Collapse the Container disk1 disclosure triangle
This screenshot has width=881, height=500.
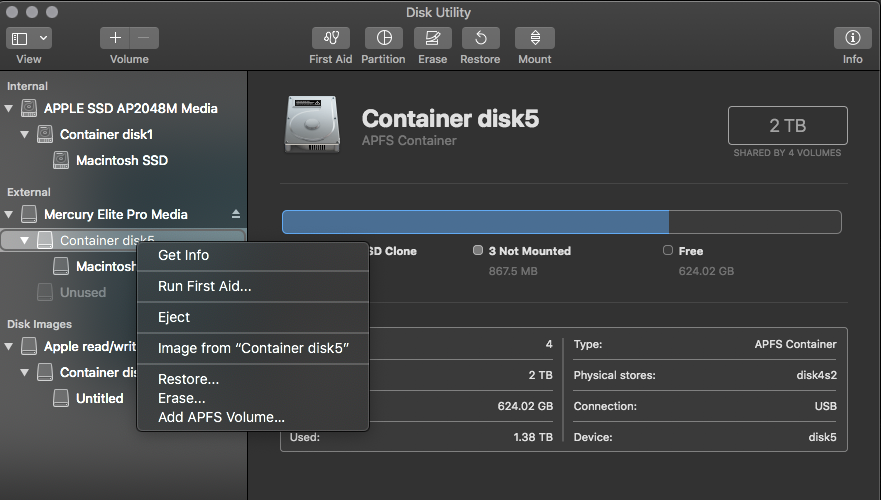(x=24, y=134)
